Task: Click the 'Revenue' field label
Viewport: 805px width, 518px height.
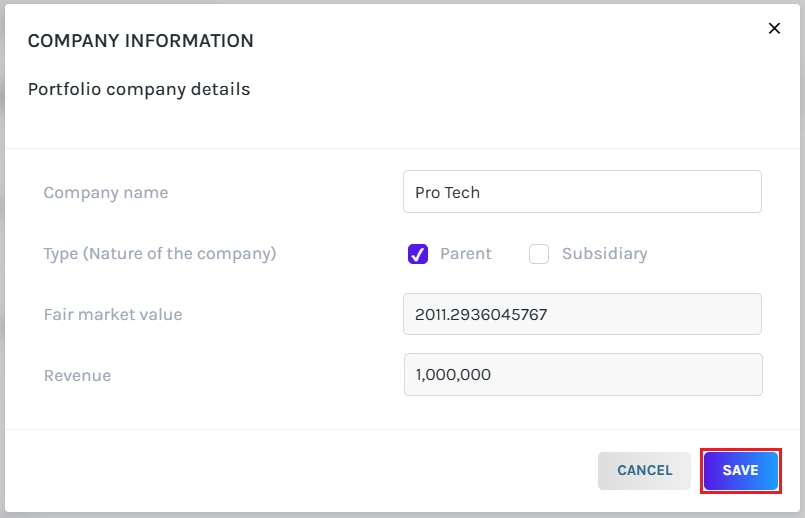Action: click(77, 376)
